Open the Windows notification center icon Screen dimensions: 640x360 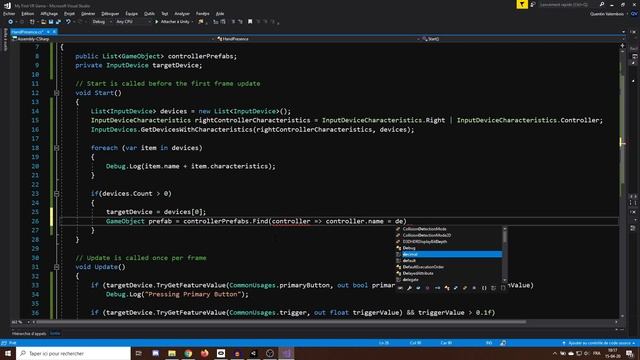click(x=630, y=353)
